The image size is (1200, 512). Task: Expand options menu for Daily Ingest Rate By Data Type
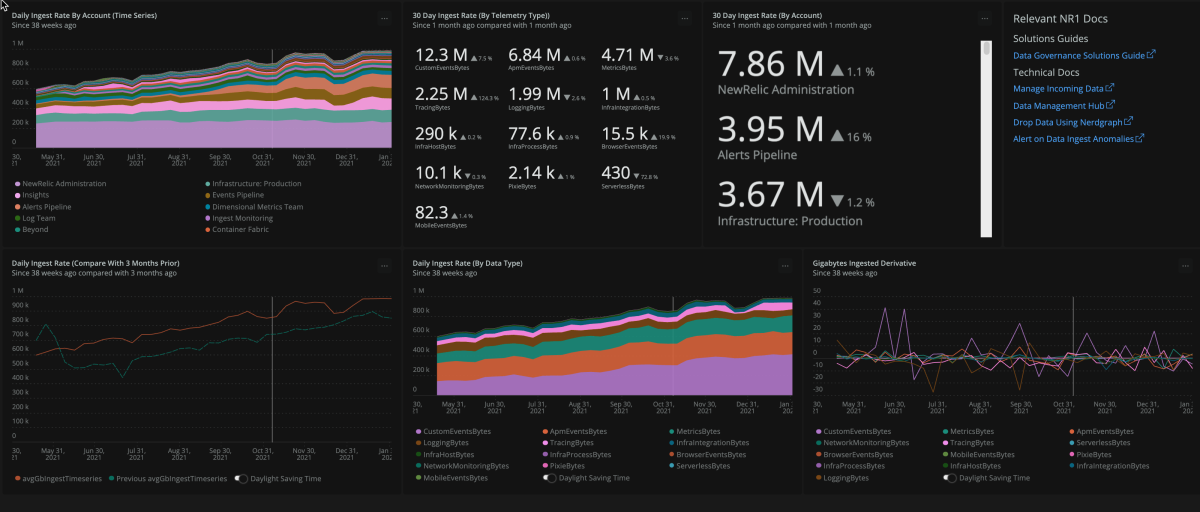tap(784, 266)
